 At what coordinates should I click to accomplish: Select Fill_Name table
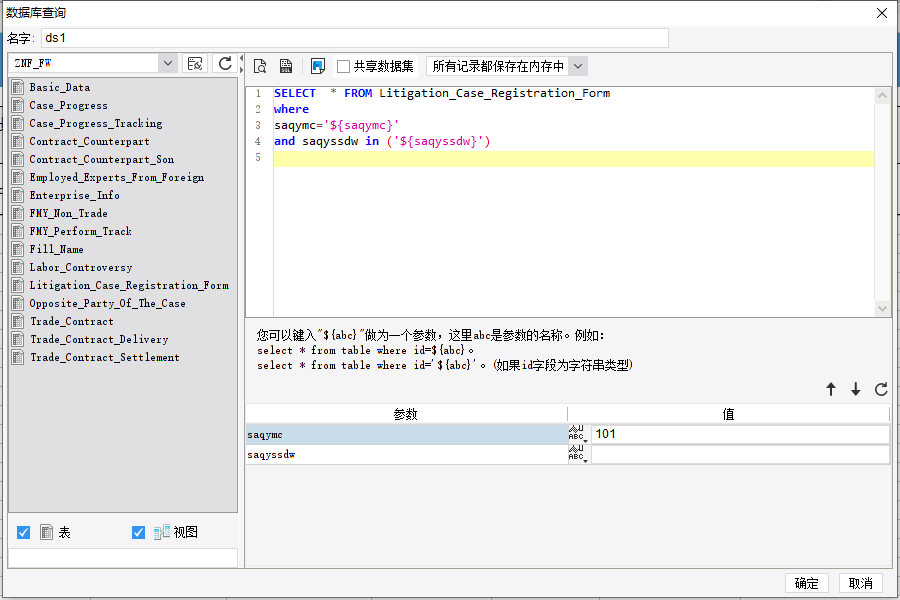click(x=56, y=249)
